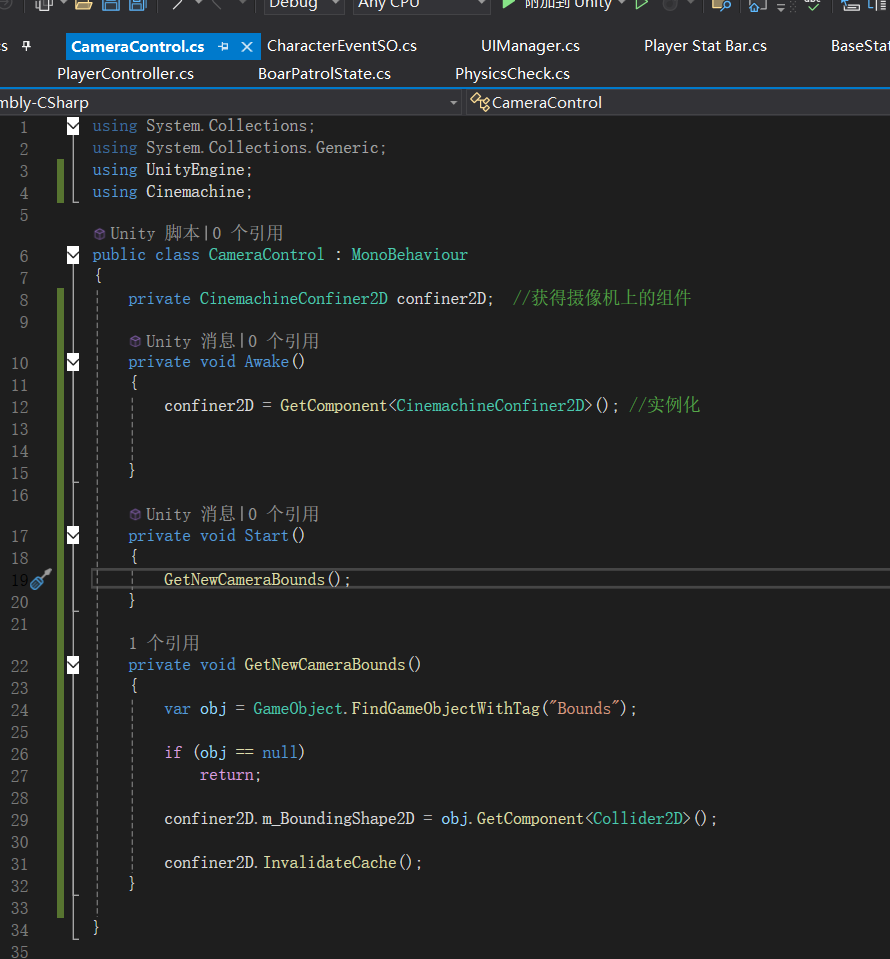Screen dimensions: 890x959
Task: Switch to UIManager.cs tab
Action: click(530, 46)
